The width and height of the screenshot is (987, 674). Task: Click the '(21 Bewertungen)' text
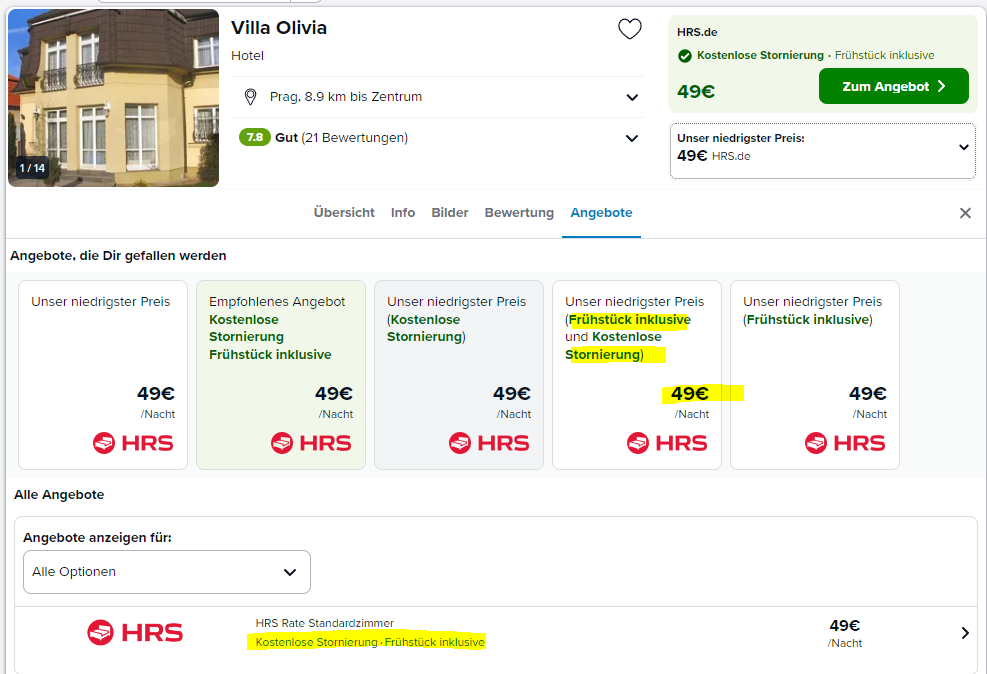coord(354,137)
